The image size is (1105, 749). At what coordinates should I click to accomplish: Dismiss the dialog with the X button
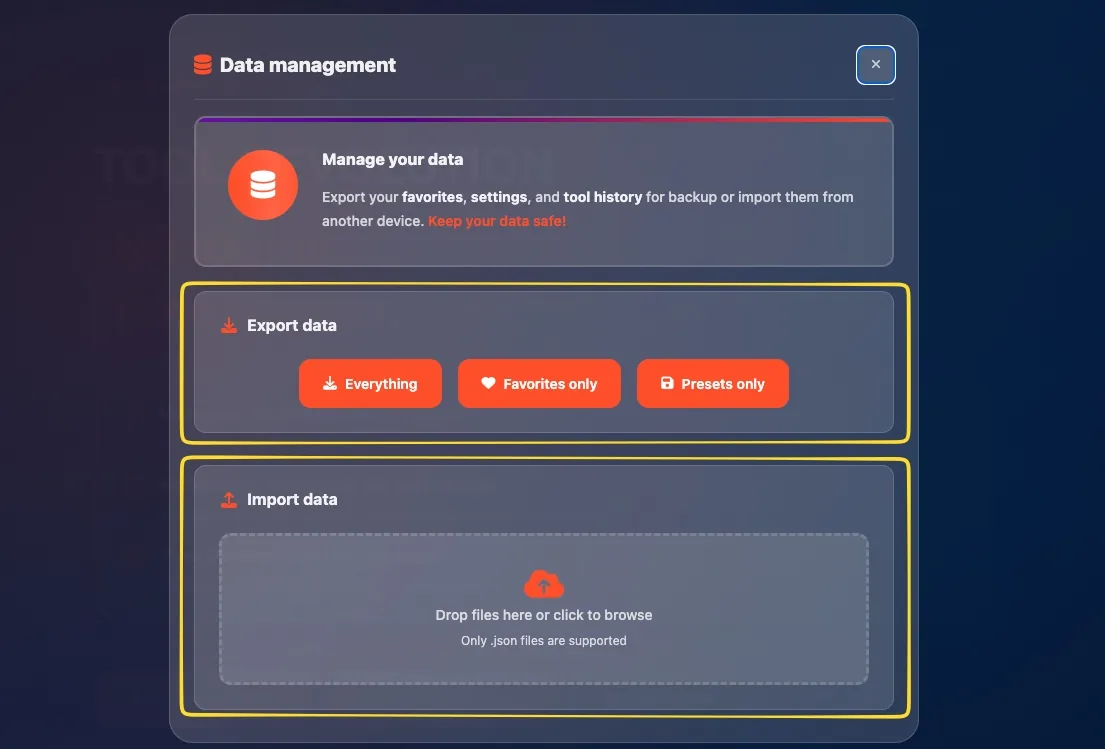tap(875, 64)
